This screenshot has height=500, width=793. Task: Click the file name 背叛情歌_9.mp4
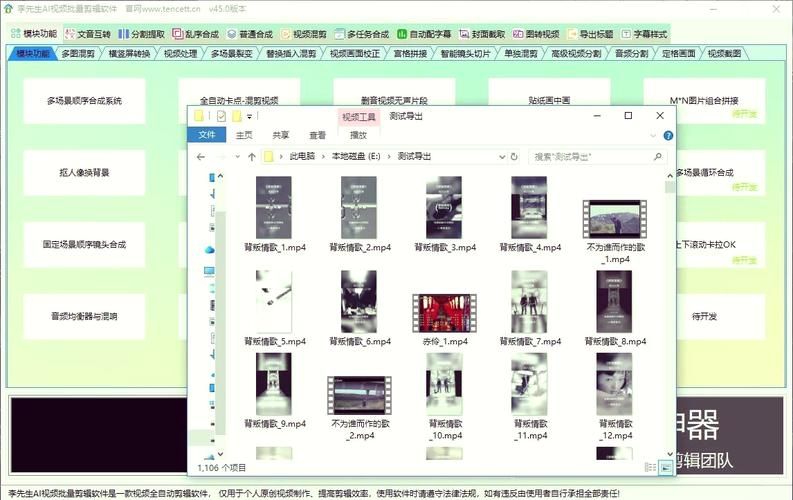point(275,424)
